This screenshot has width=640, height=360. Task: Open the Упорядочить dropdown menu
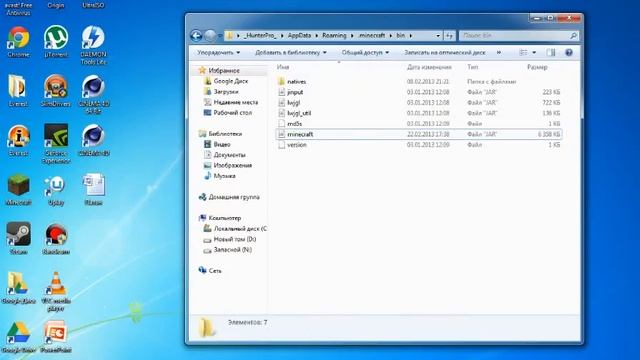point(219,53)
